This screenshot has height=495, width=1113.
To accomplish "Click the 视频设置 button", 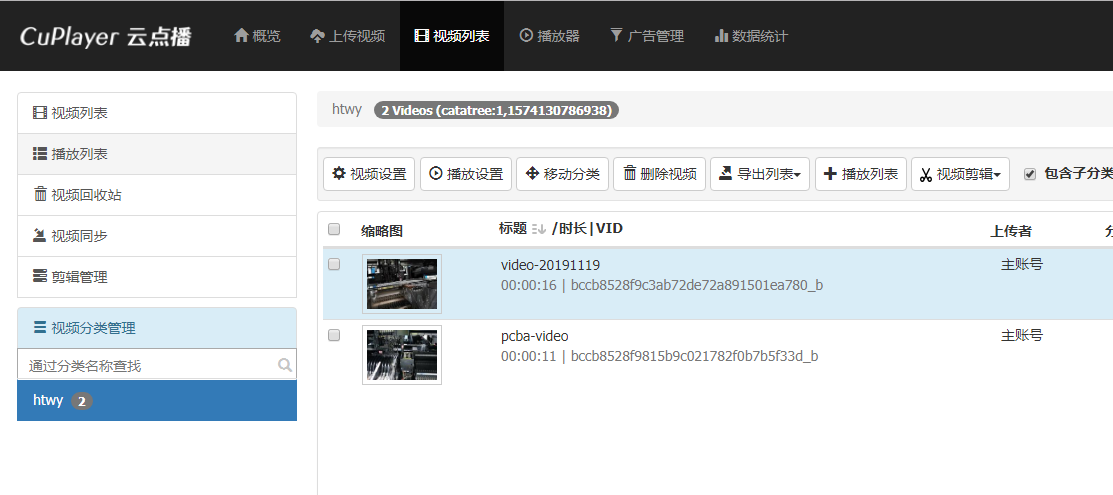I will (369, 174).
